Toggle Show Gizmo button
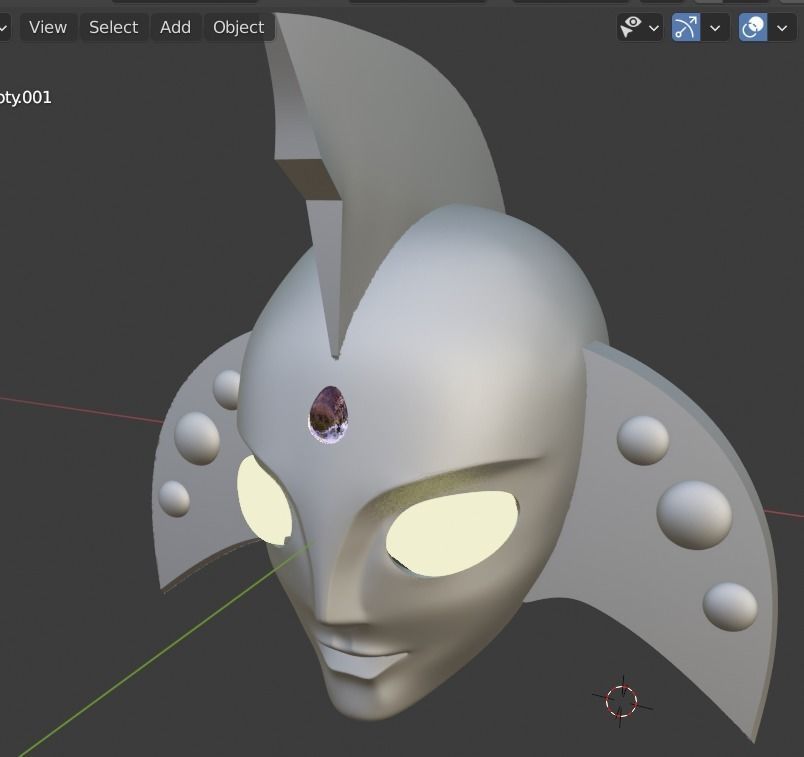The height and width of the screenshot is (757, 804). [x=686, y=27]
